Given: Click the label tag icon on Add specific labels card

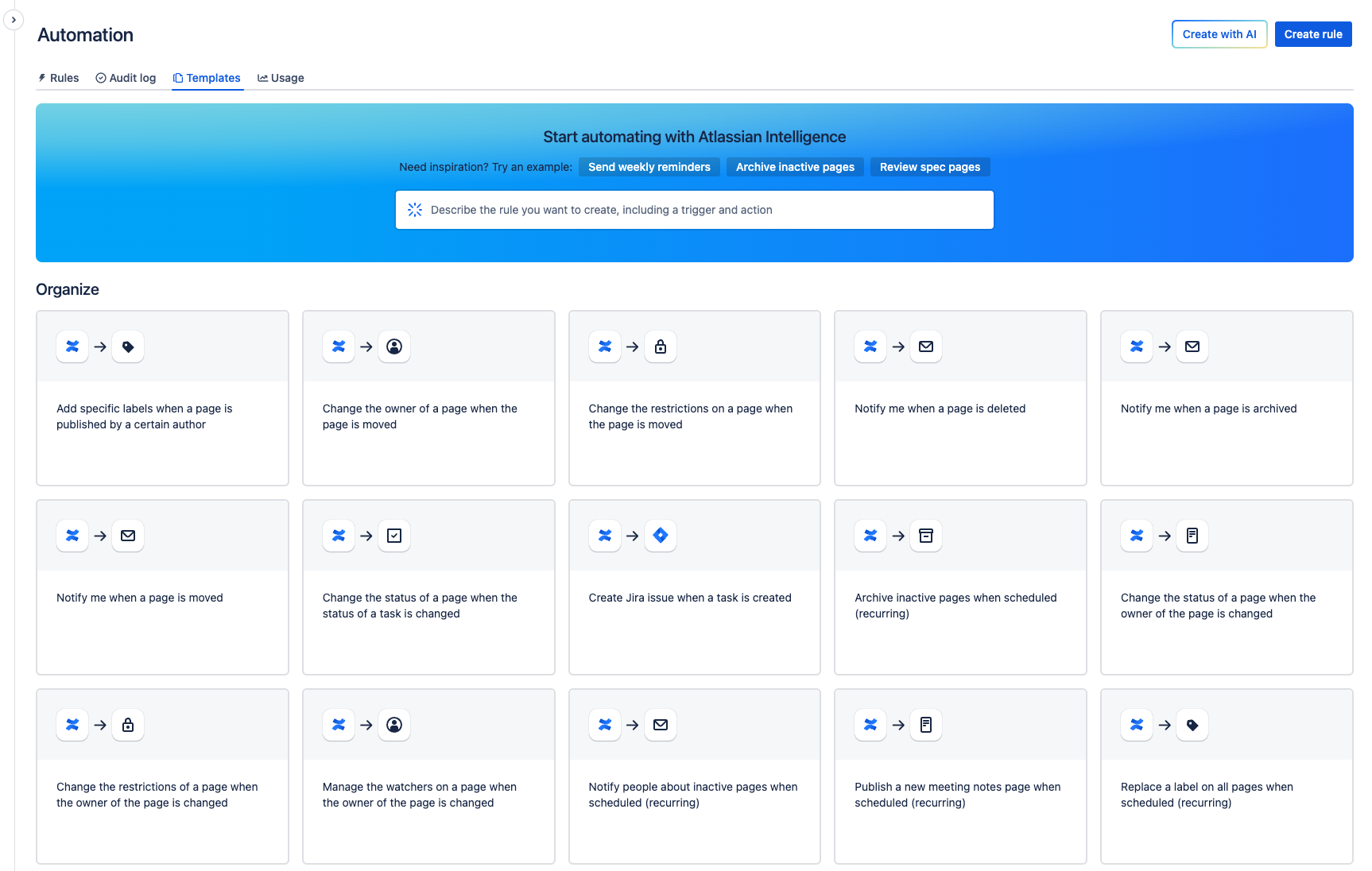Looking at the screenshot, I should [x=128, y=346].
